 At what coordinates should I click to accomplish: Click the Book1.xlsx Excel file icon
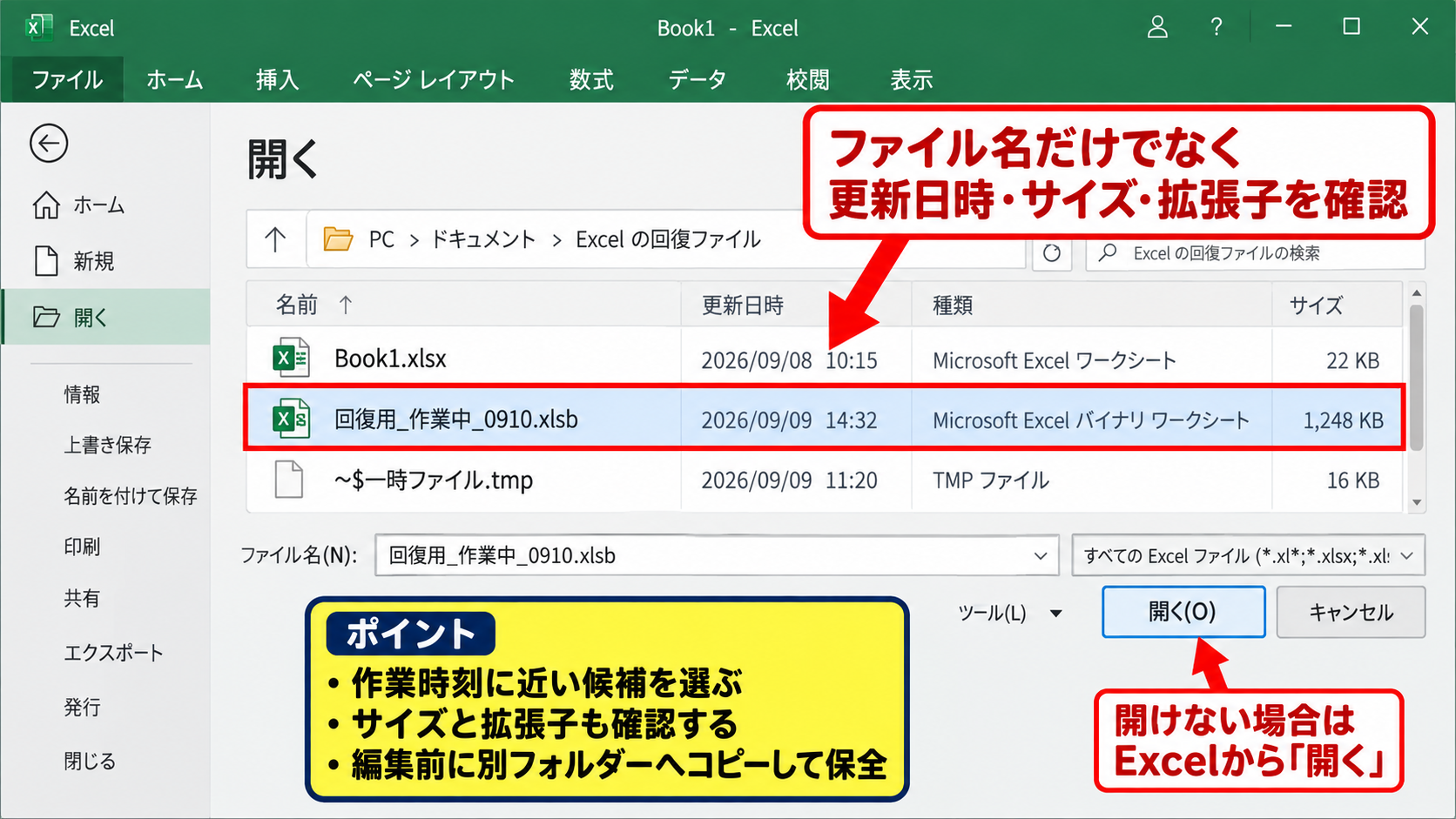pyautogui.click(x=291, y=358)
